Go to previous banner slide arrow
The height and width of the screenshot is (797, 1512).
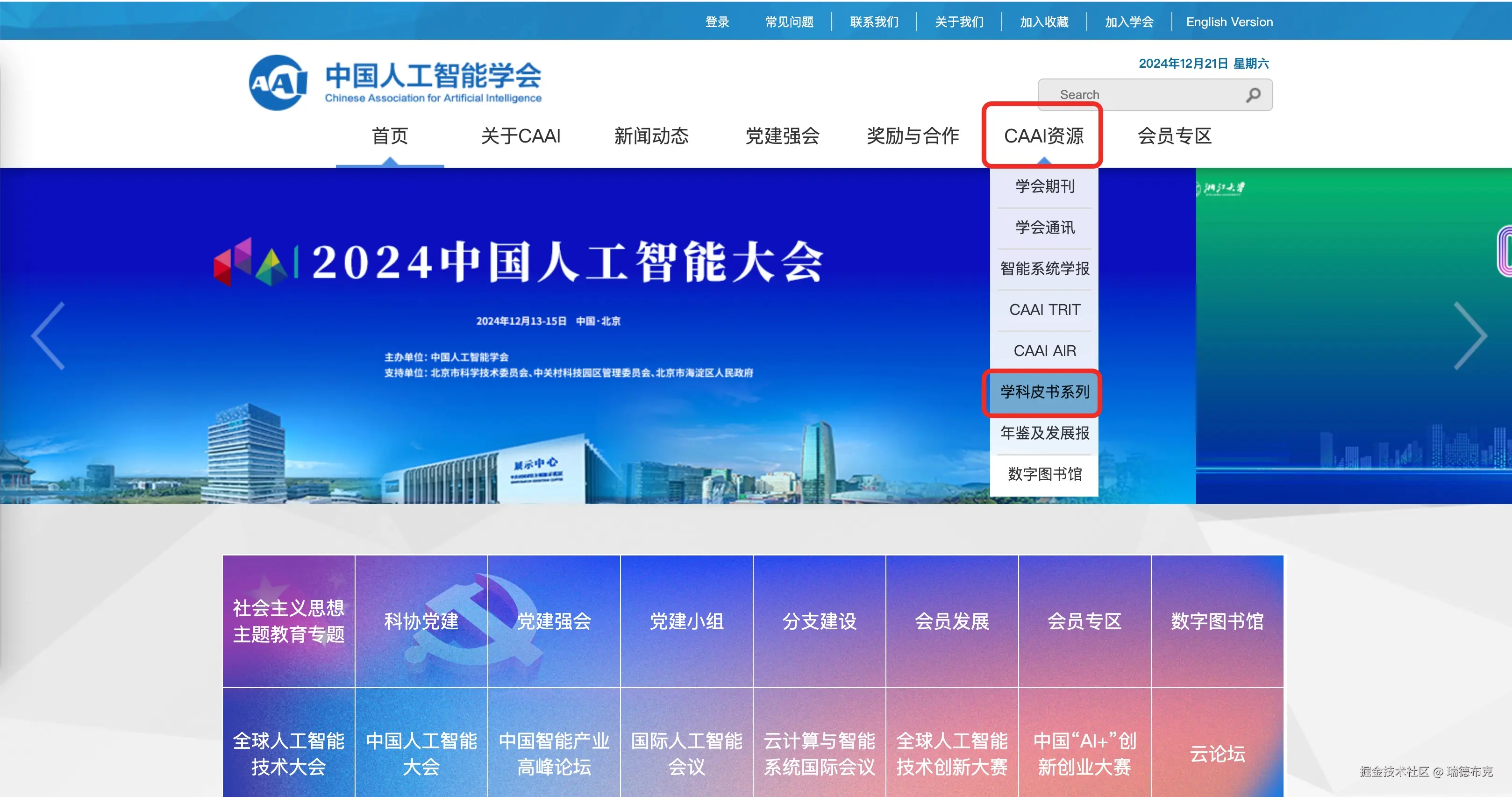point(48,336)
